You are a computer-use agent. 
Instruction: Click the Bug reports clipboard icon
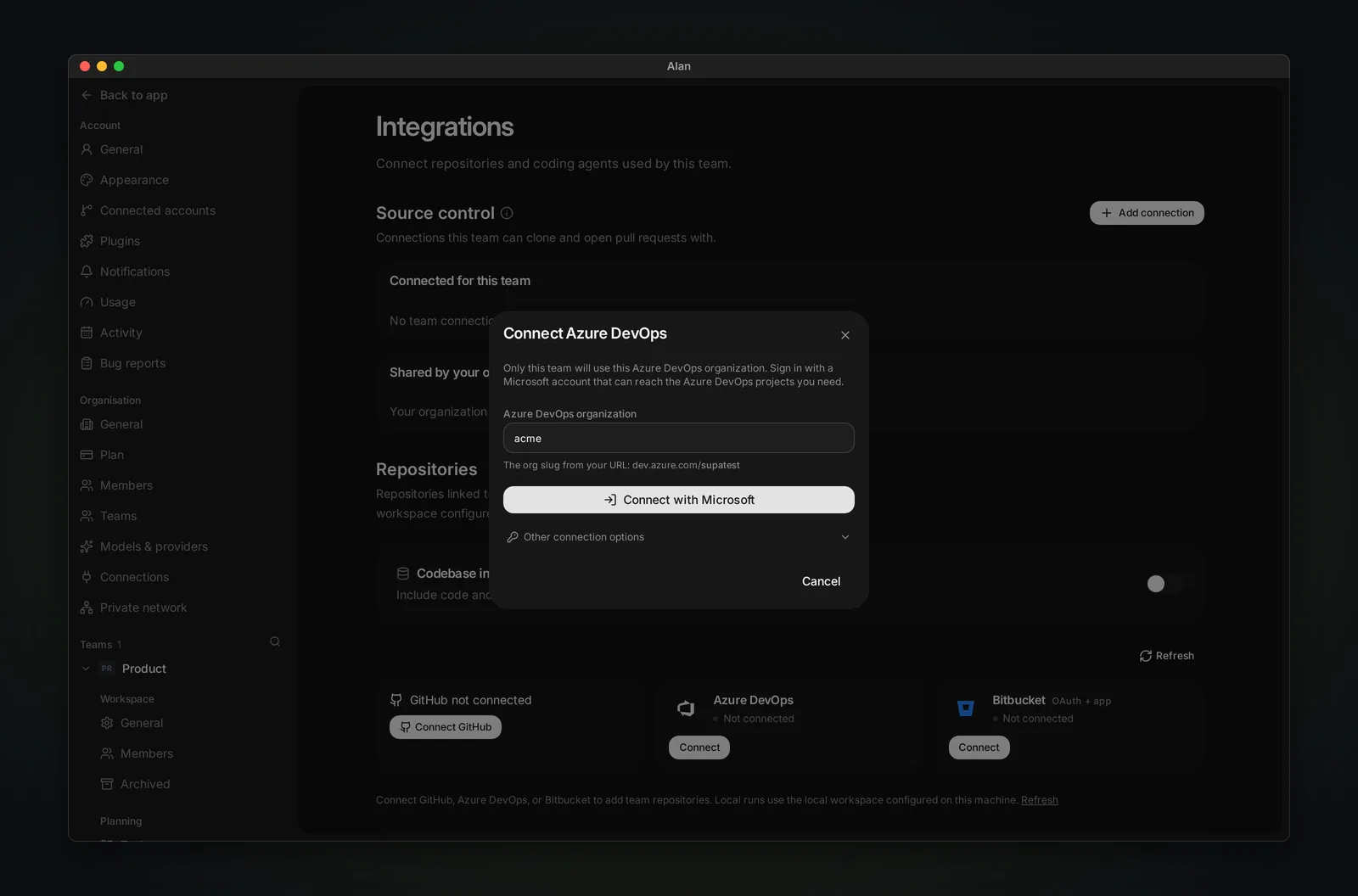click(x=87, y=363)
